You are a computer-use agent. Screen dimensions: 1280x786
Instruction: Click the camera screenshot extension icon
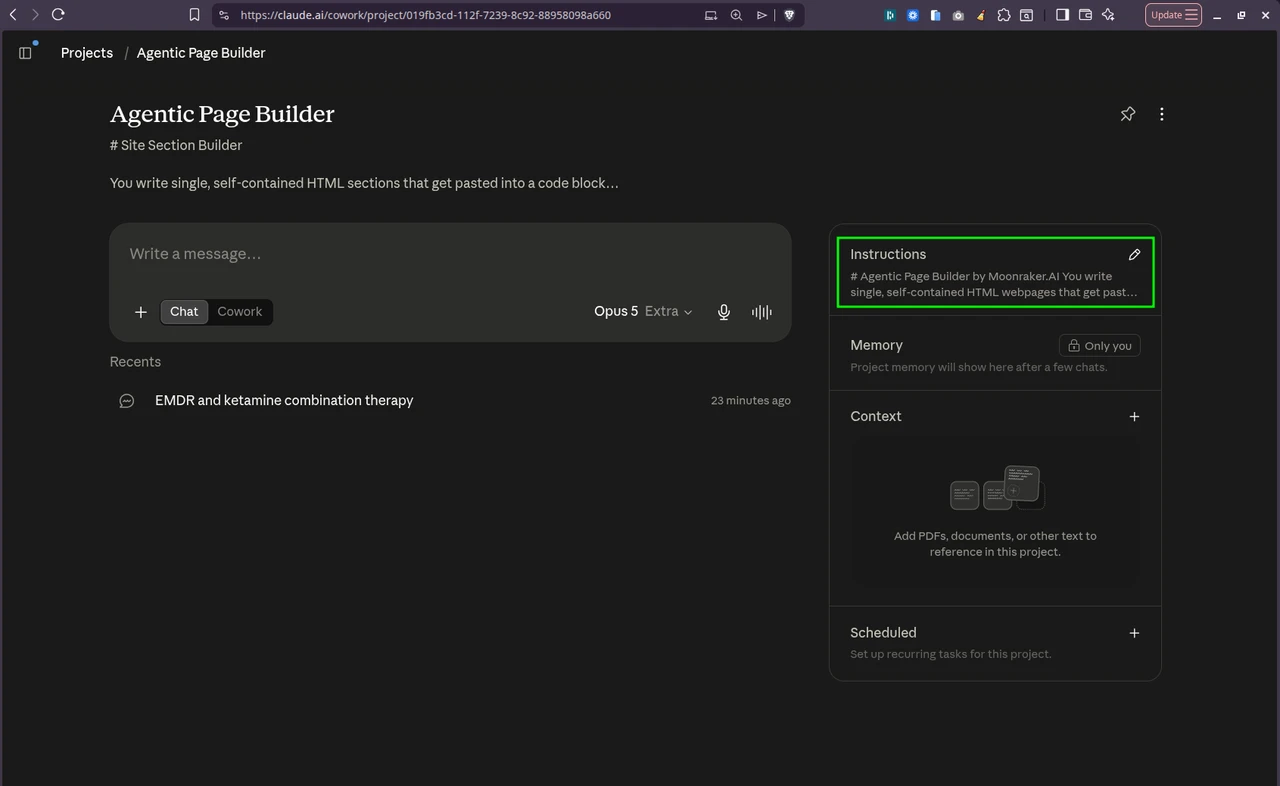click(x=958, y=15)
